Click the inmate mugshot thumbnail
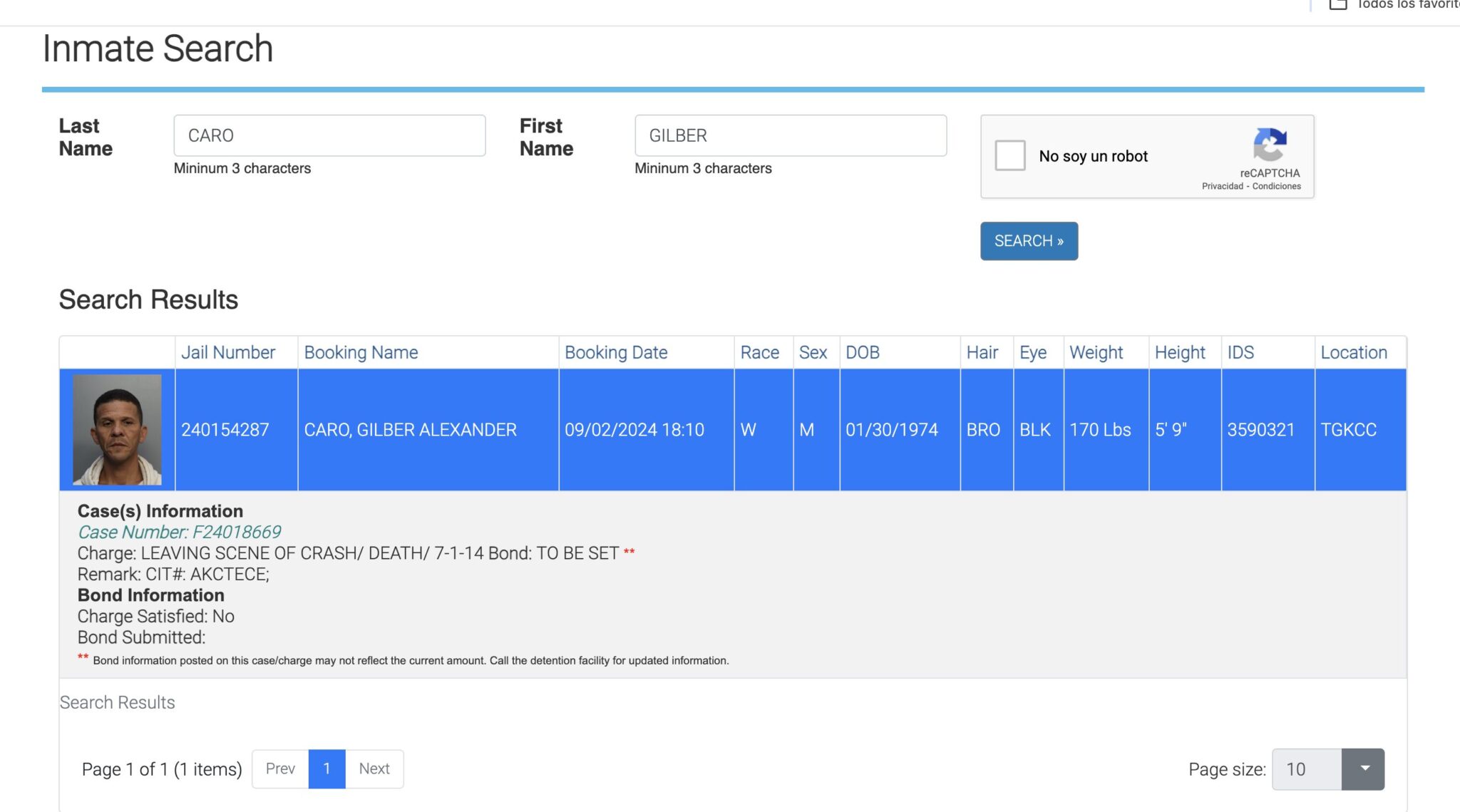The height and width of the screenshot is (812, 1460). click(117, 429)
